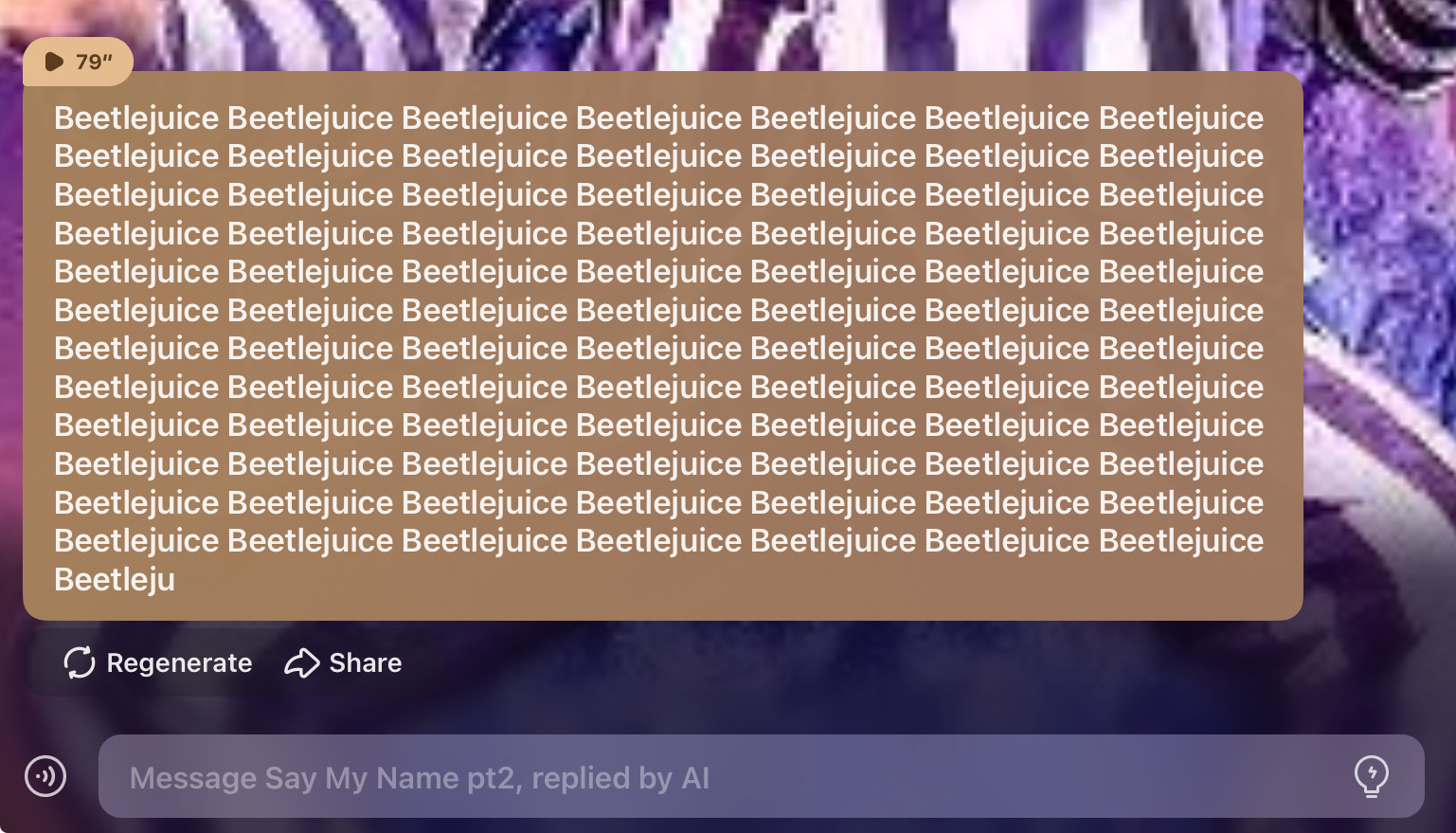The width and height of the screenshot is (1456, 833).
Task: Click the curved arrow Share icon
Action: (302, 662)
